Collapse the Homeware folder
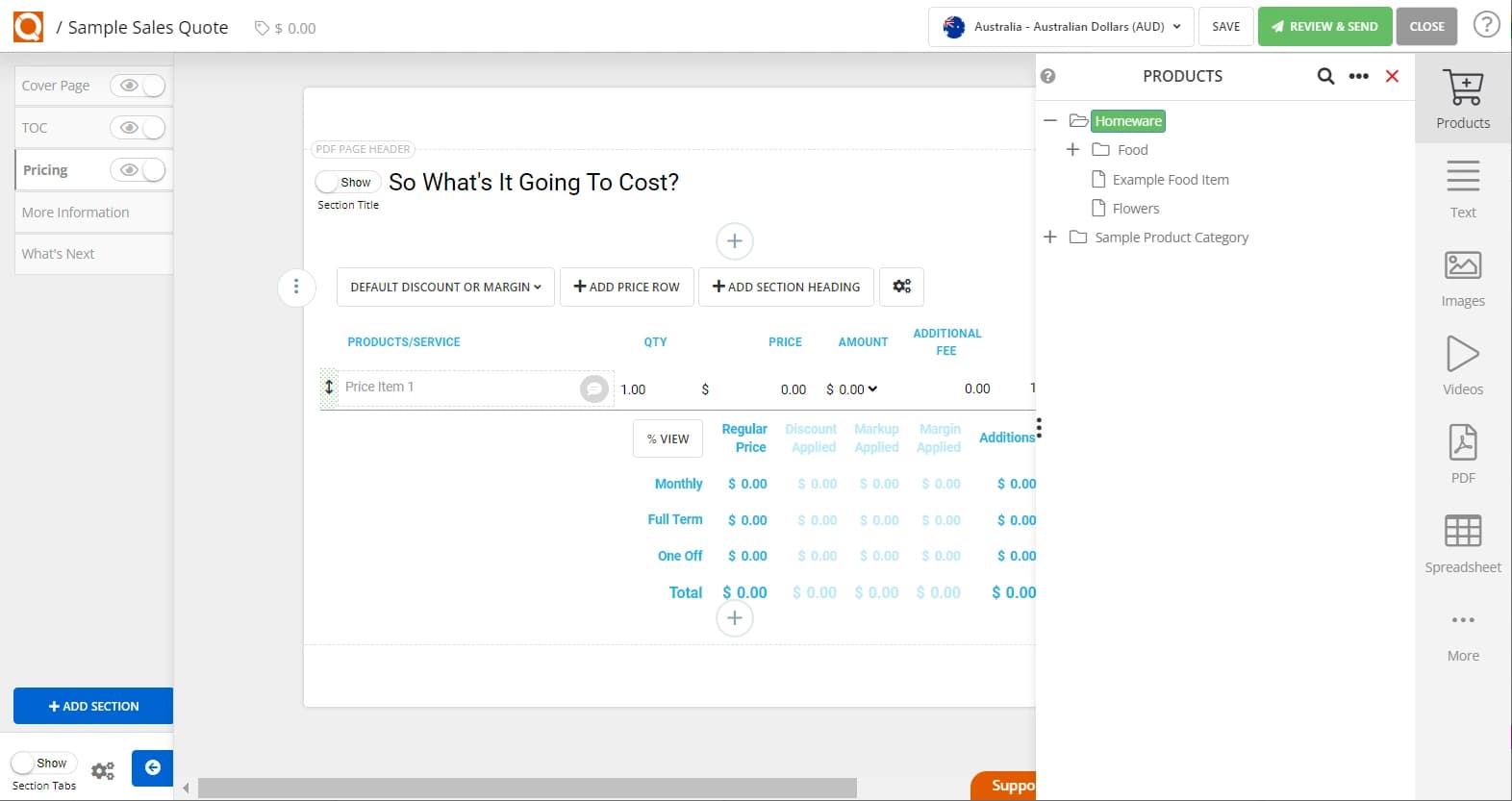The height and width of the screenshot is (801, 1512). (x=1050, y=121)
